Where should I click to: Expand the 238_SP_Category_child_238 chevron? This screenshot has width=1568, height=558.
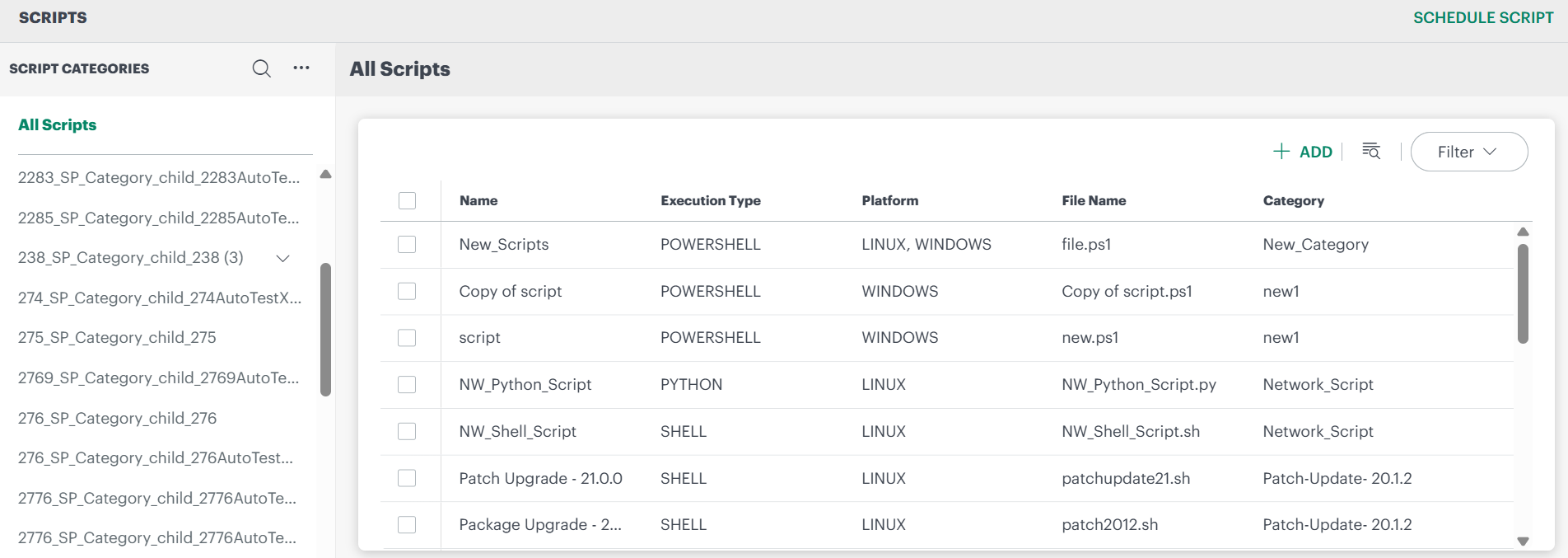(x=282, y=258)
